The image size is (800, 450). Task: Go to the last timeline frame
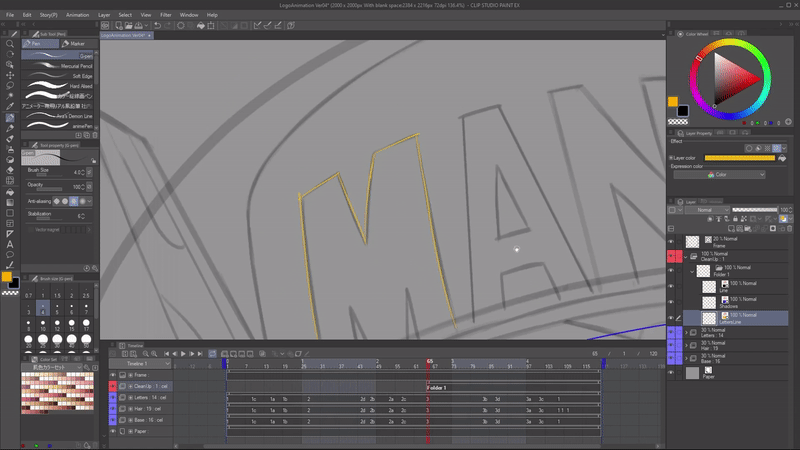tap(200, 354)
